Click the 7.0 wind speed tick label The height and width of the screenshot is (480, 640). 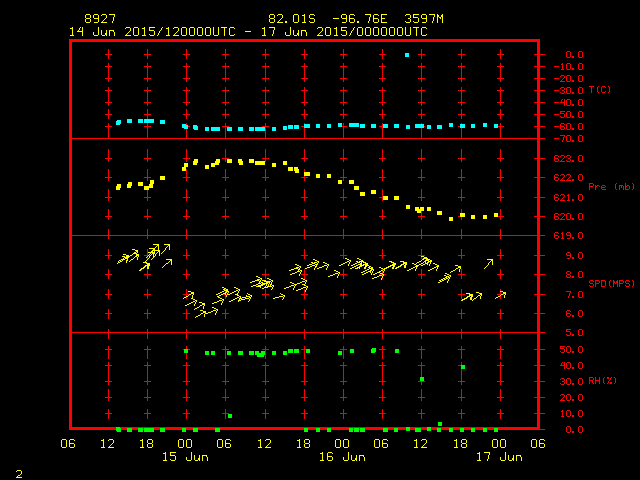click(574, 295)
